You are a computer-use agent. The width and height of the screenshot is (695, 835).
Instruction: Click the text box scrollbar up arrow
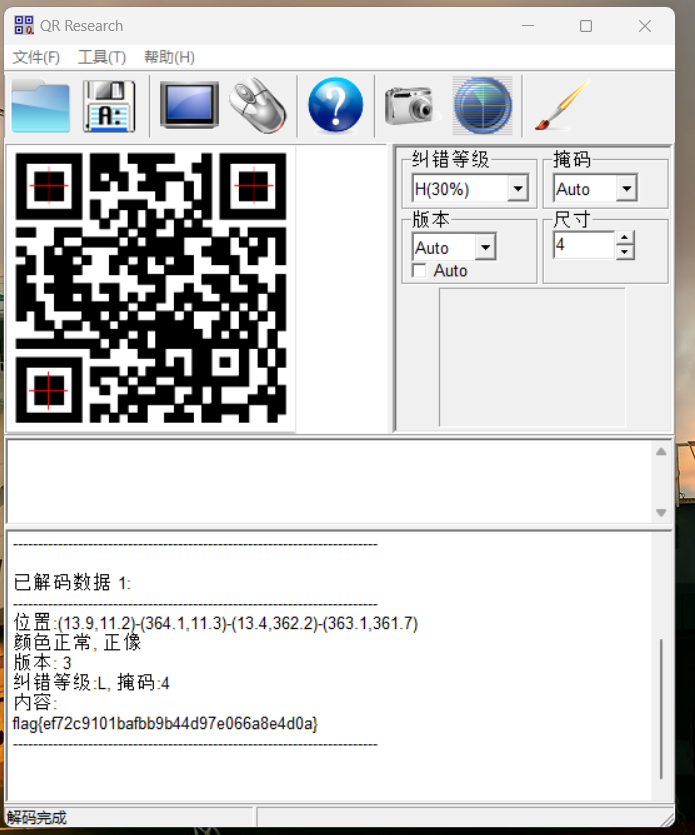661,452
